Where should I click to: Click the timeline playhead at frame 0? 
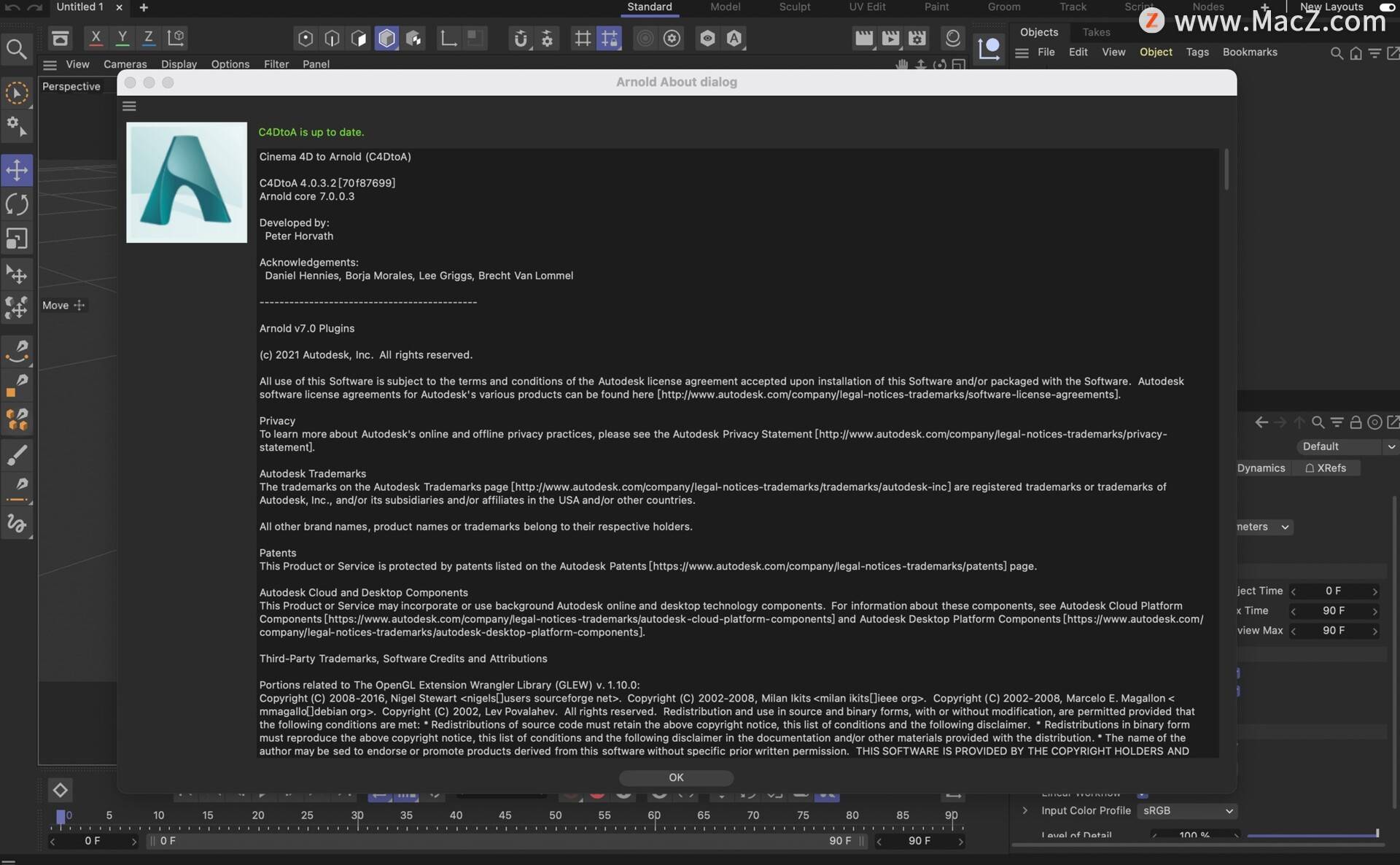[61, 817]
